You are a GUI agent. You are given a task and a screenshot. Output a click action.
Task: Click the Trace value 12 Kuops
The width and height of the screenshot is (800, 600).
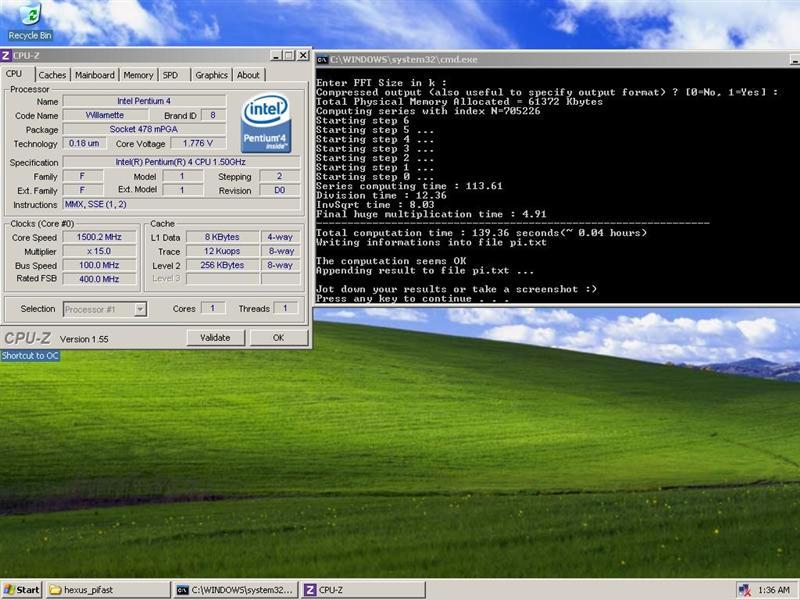coord(222,251)
